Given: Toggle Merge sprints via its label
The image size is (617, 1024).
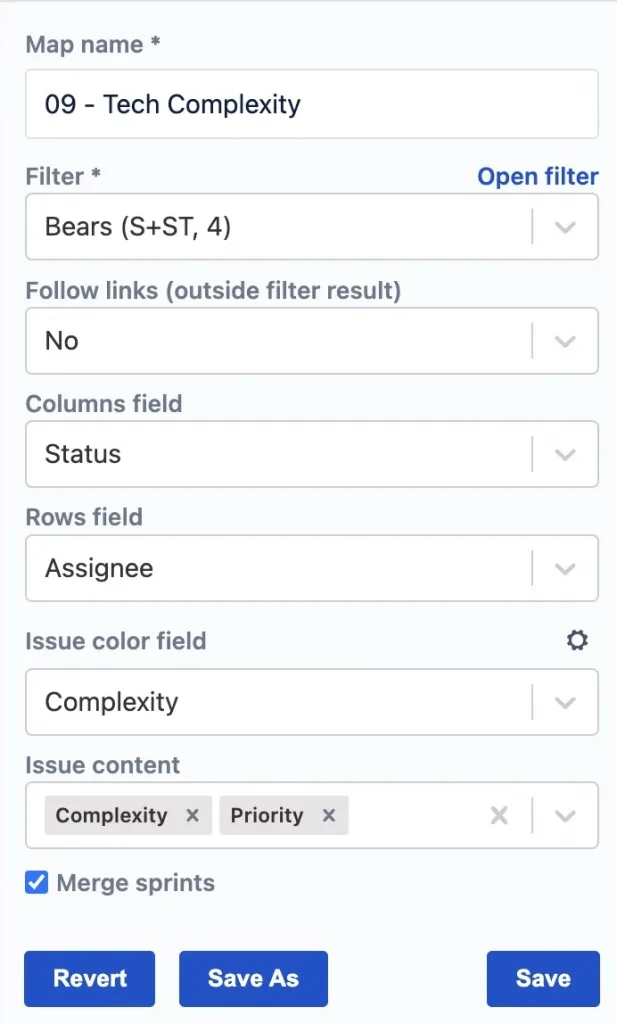Looking at the screenshot, I should click(x=136, y=883).
